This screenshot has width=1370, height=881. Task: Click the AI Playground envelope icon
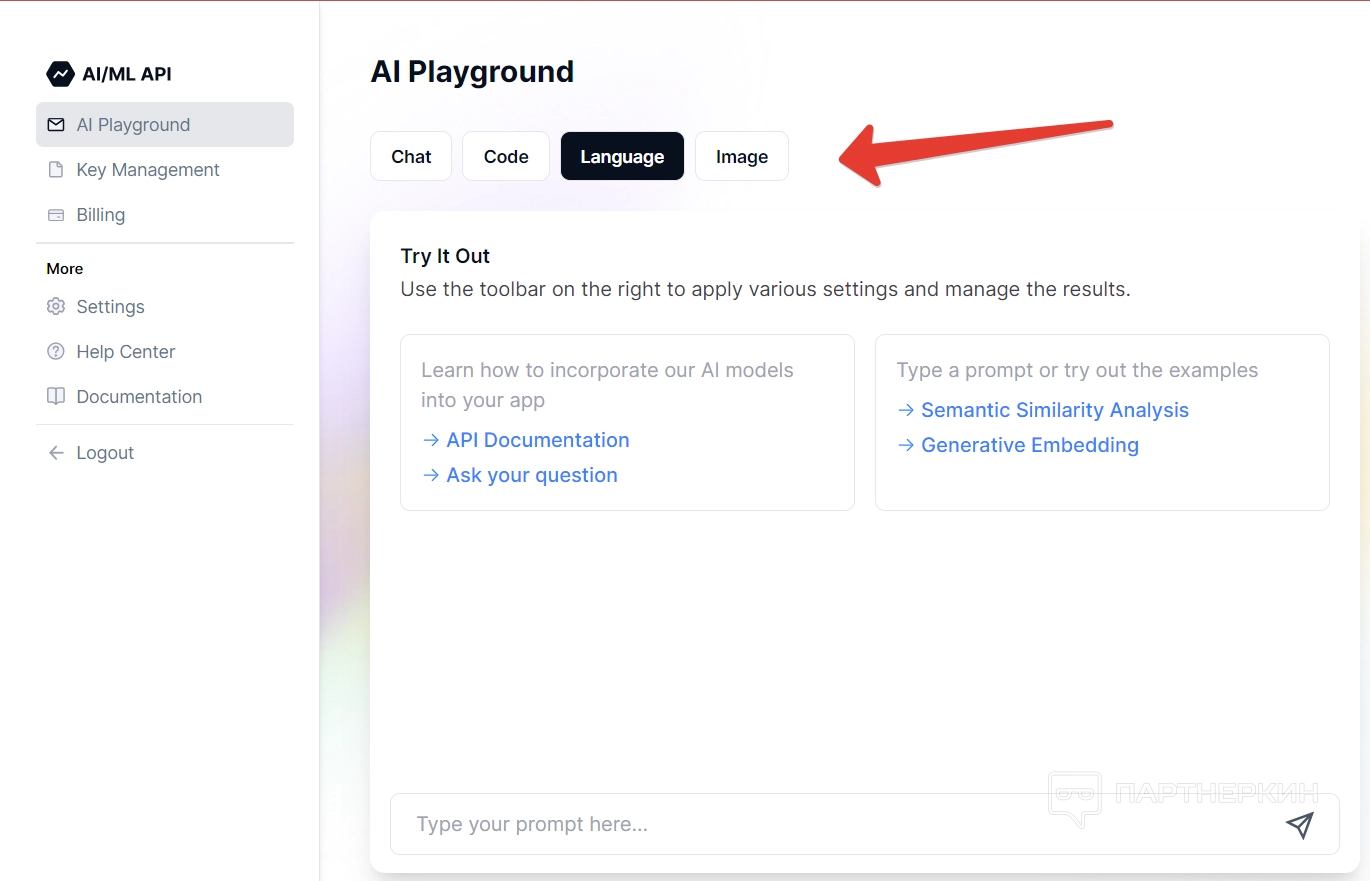point(56,125)
